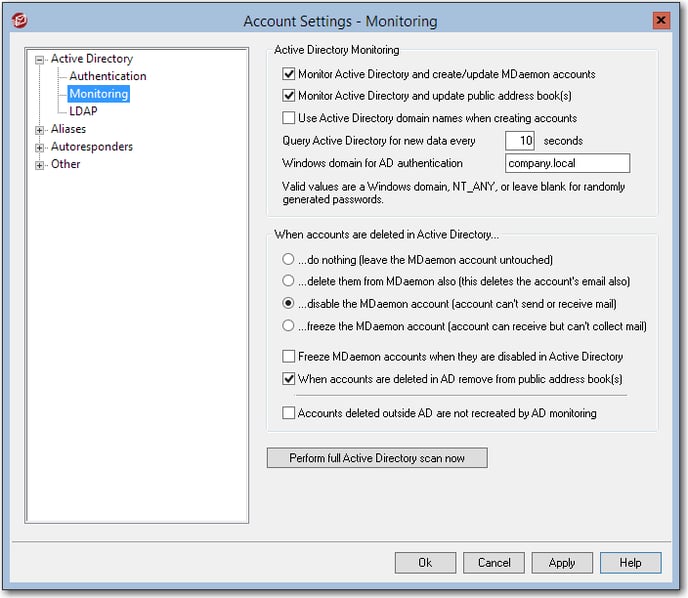688x598 pixels.
Task: Enable Use Active Directory domain names option
Action: coord(288,118)
